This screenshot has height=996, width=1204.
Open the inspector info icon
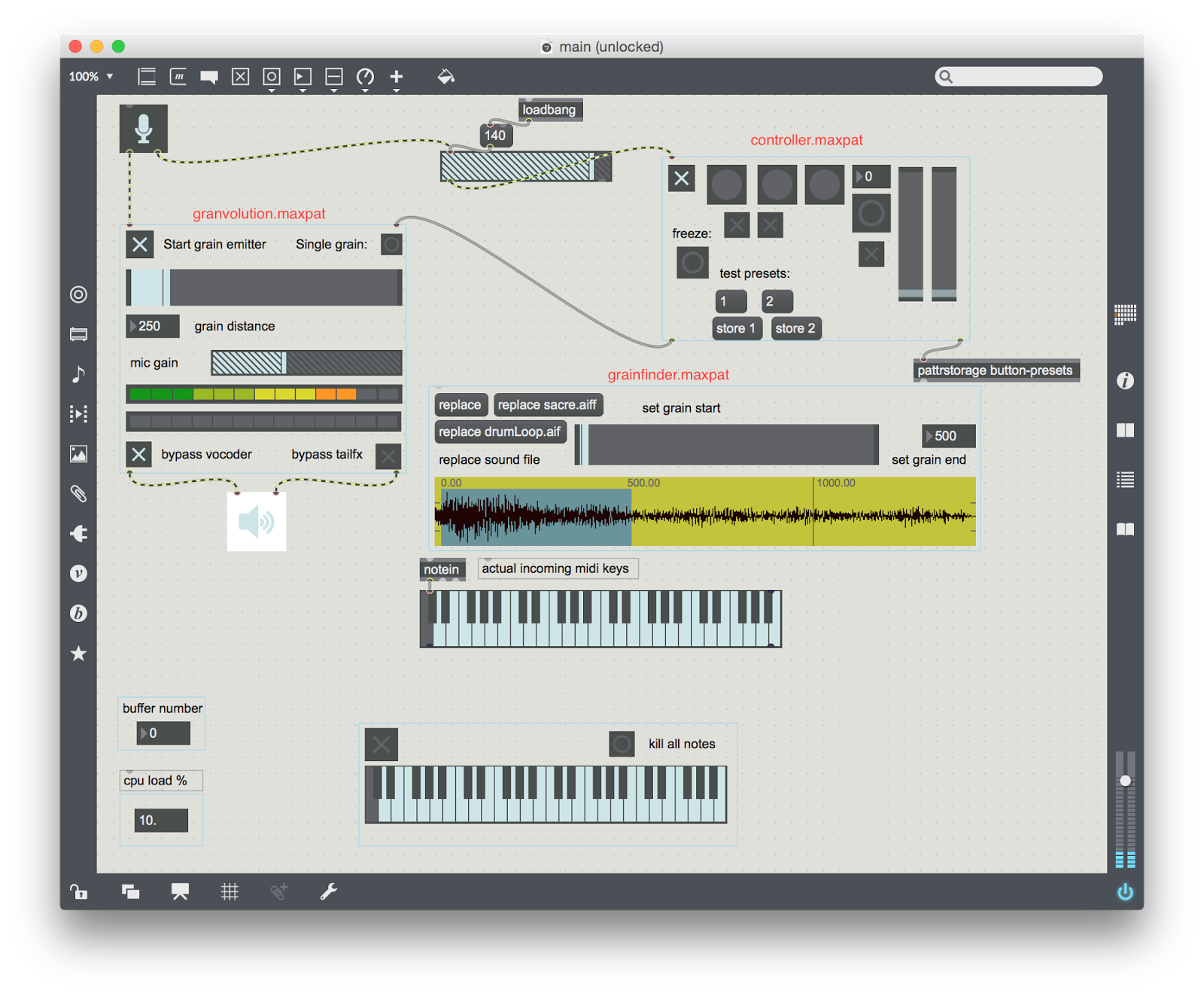tap(1125, 381)
